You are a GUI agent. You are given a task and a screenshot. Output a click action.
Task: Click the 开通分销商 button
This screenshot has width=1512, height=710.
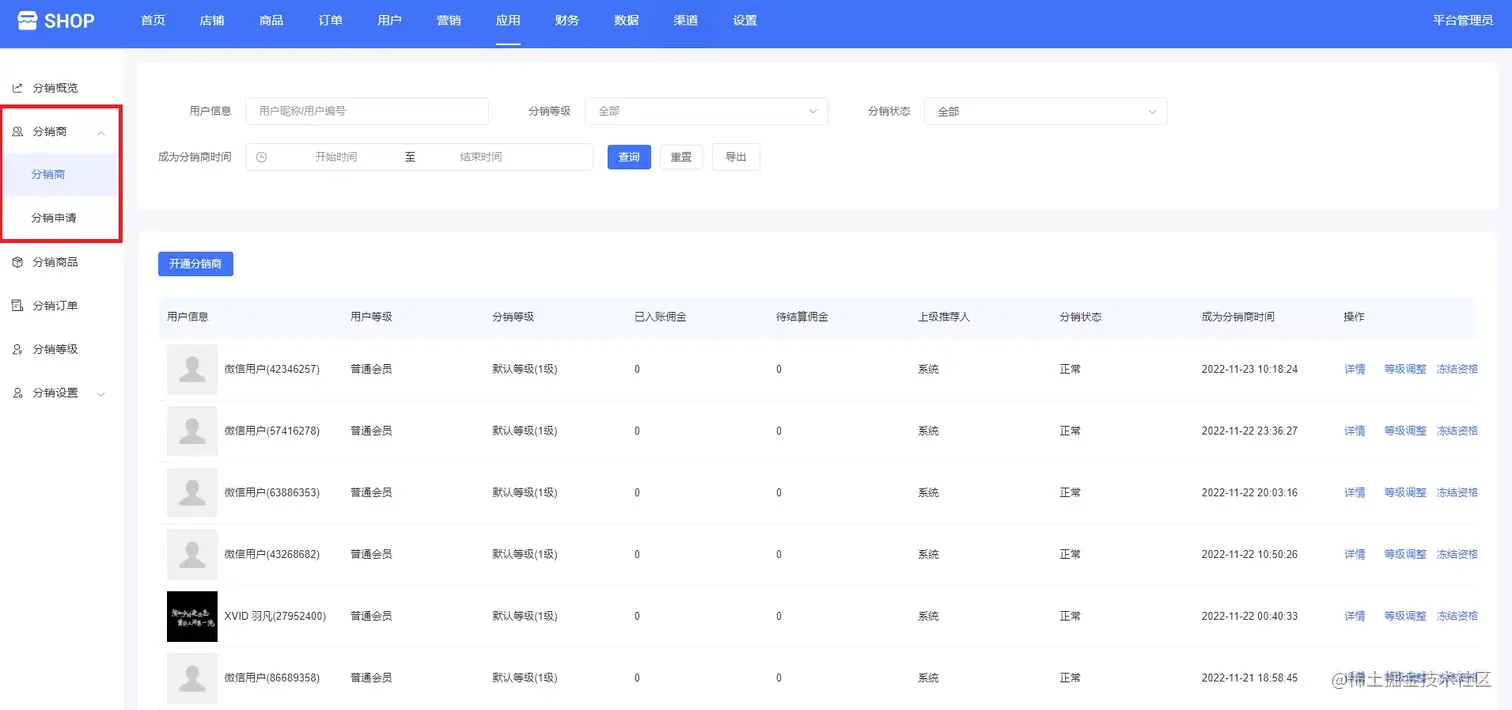coord(195,264)
